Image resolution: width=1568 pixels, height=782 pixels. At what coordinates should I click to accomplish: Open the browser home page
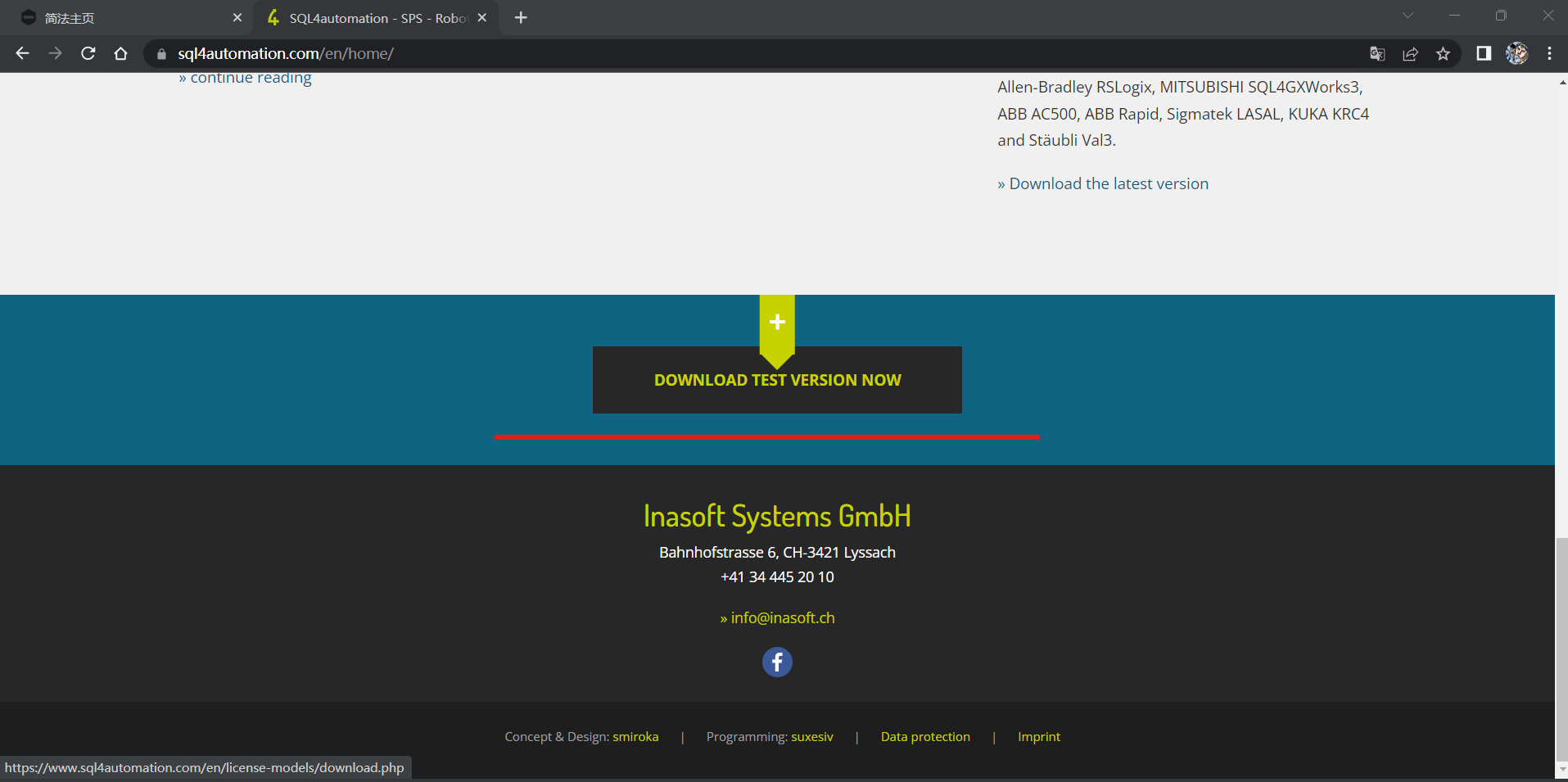[121, 53]
